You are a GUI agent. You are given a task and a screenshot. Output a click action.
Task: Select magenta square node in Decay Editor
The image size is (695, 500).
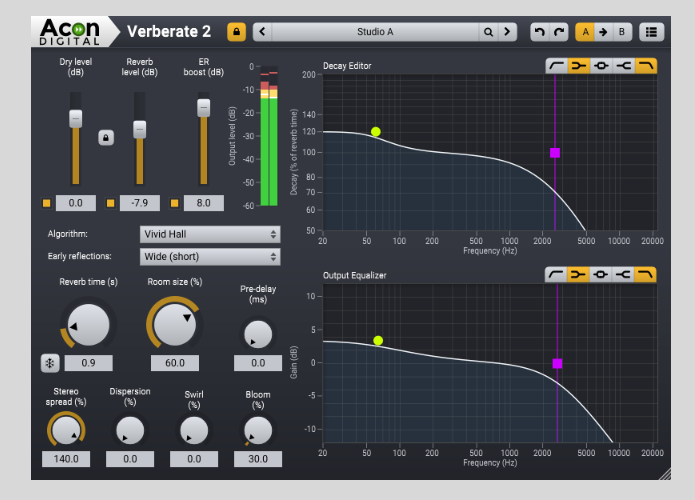coord(555,153)
